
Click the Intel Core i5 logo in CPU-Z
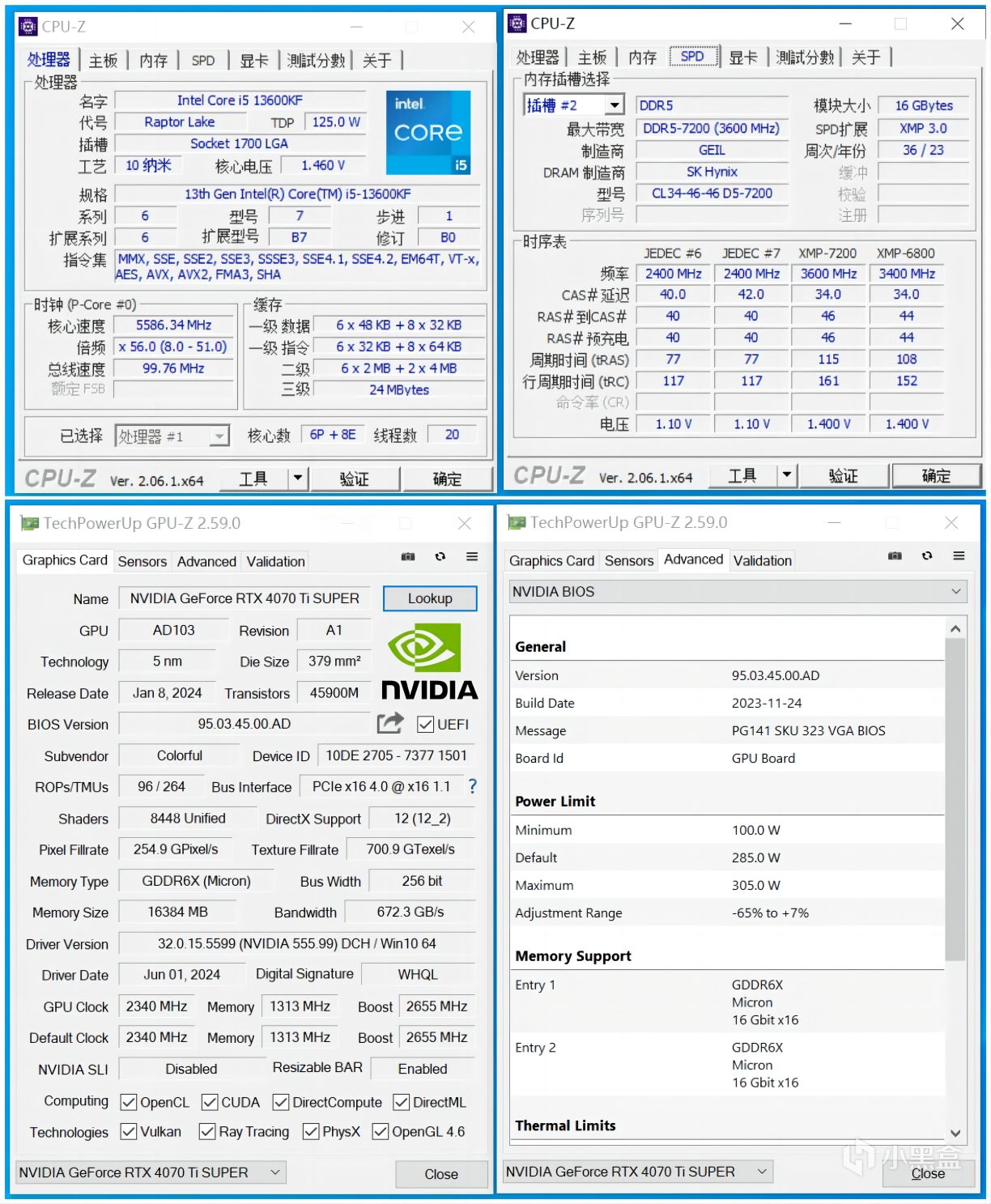tap(428, 133)
